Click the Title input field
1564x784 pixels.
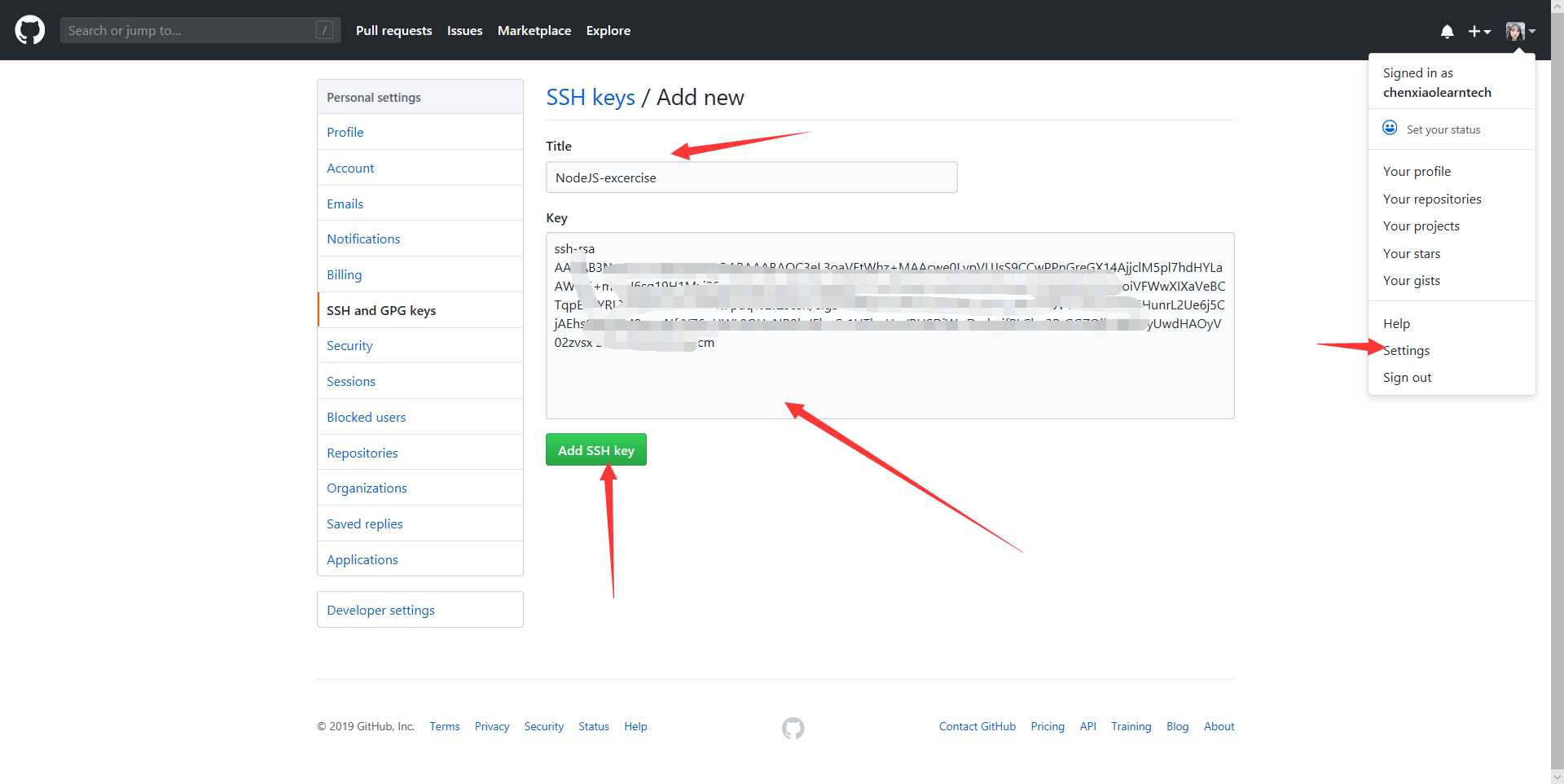point(752,177)
